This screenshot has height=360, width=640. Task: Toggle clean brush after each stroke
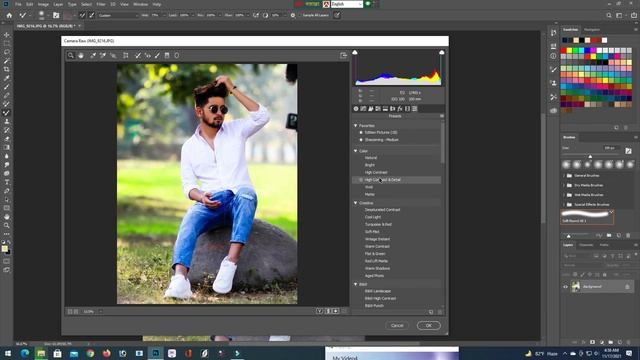pyautogui.click(x=92, y=15)
